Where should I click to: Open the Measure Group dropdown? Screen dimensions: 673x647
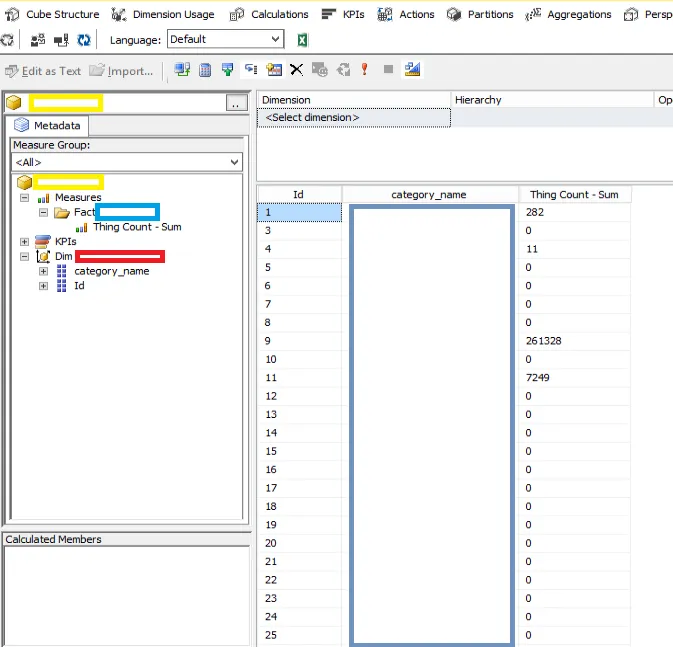pos(234,162)
